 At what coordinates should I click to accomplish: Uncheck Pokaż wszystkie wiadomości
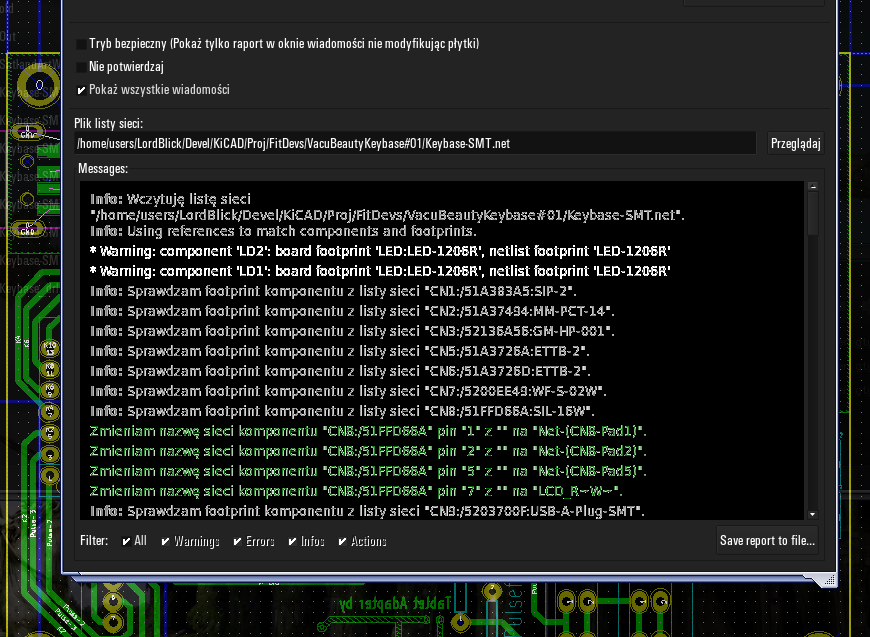click(x=82, y=90)
